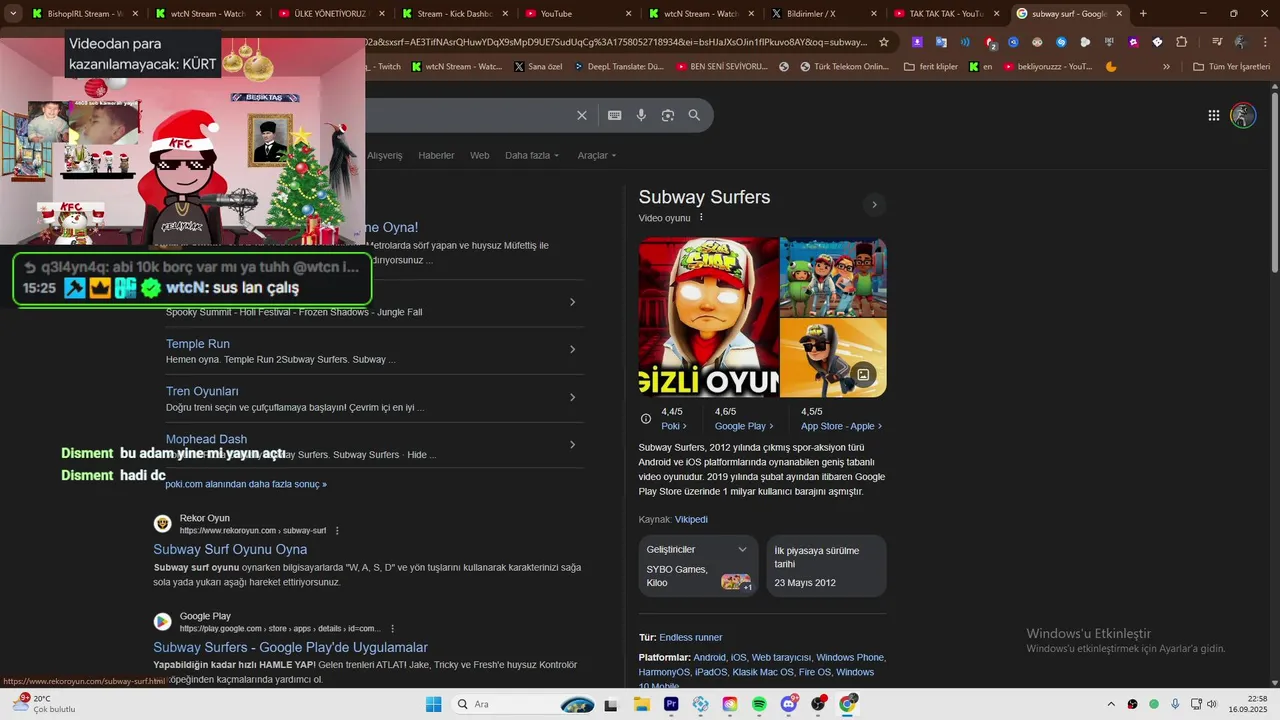Switch to the 'TAK TAK TAK' YouTube tab

click(x=943, y=14)
